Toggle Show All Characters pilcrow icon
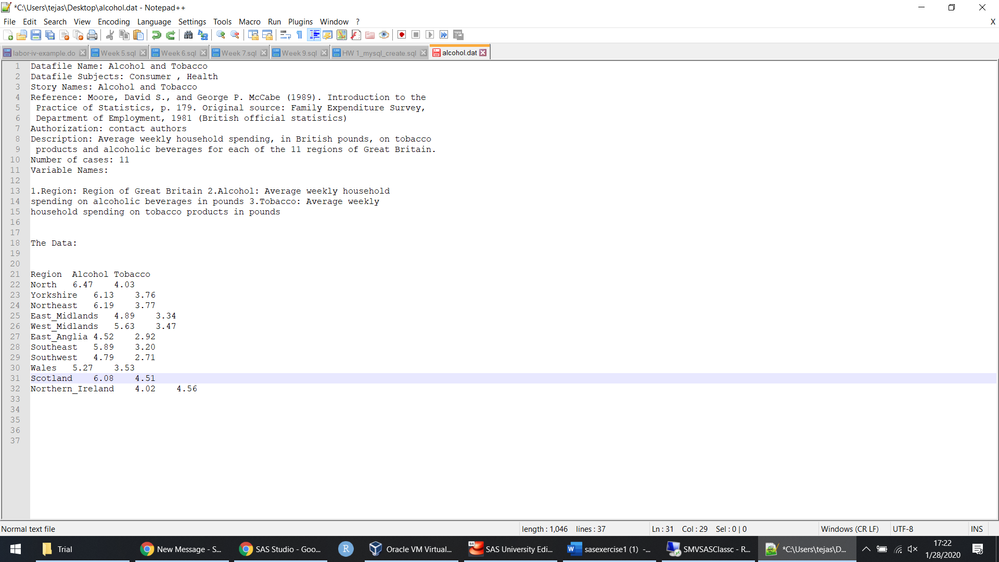The height and width of the screenshot is (562, 999). coord(299,35)
